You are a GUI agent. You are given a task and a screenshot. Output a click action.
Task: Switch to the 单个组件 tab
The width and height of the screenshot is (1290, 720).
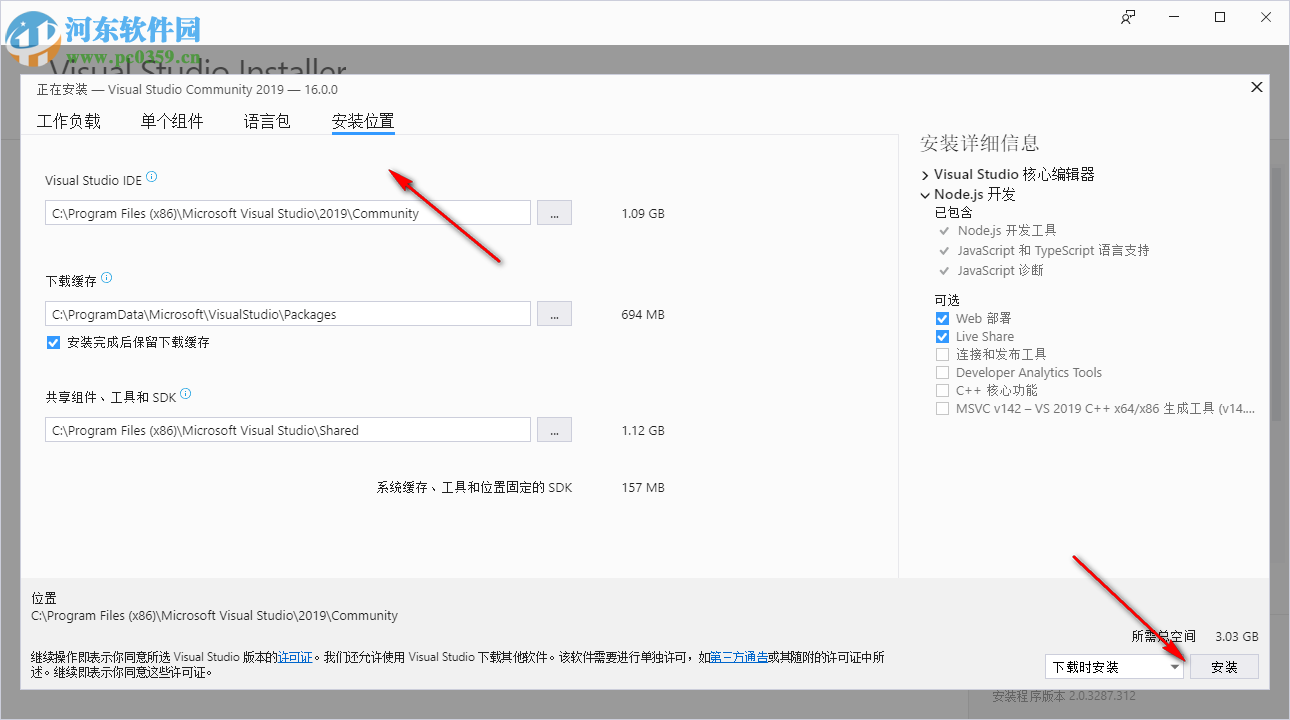tap(172, 120)
